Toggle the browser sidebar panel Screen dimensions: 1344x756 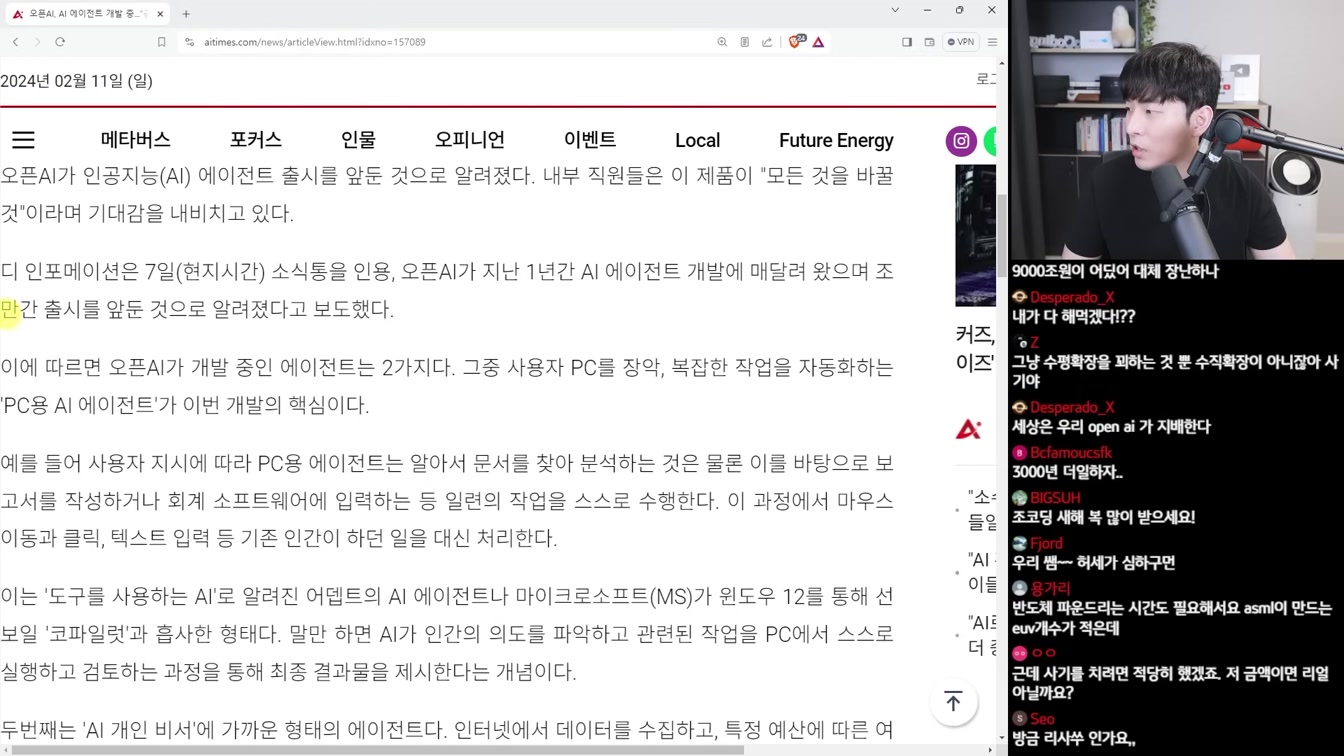pos(907,42)
